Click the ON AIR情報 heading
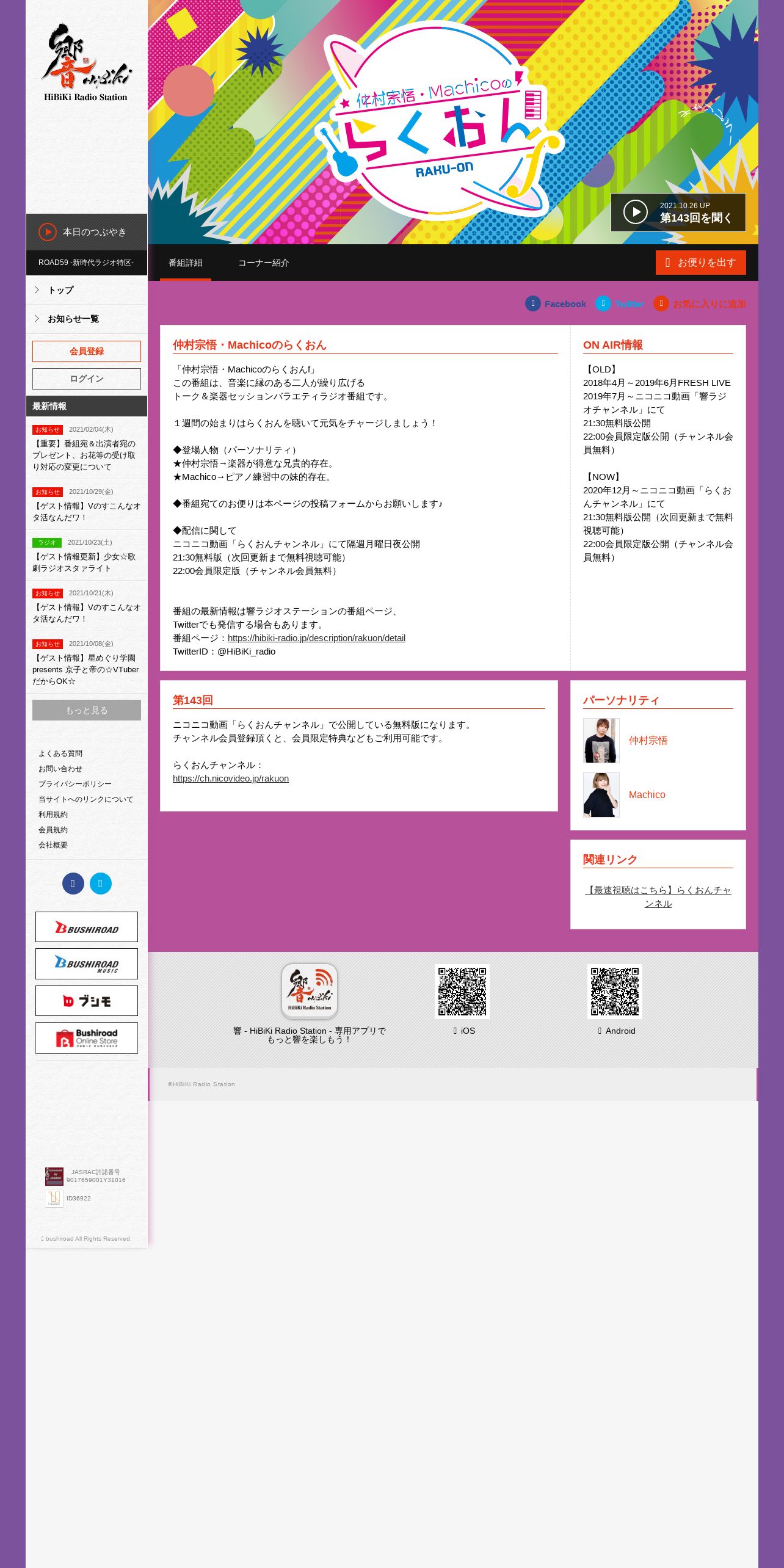This screenshot has height=1568, width=784. pos(613,345)
